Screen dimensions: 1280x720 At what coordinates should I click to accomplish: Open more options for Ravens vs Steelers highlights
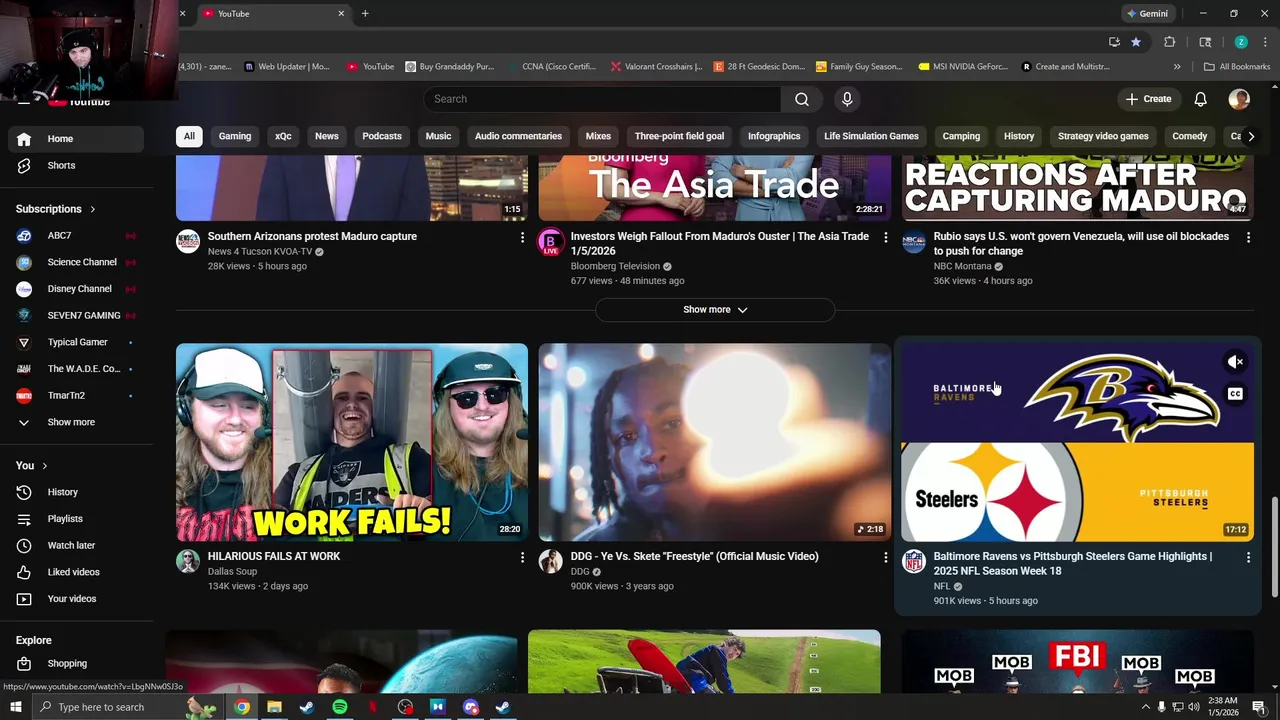click(x=1248, y=557)
